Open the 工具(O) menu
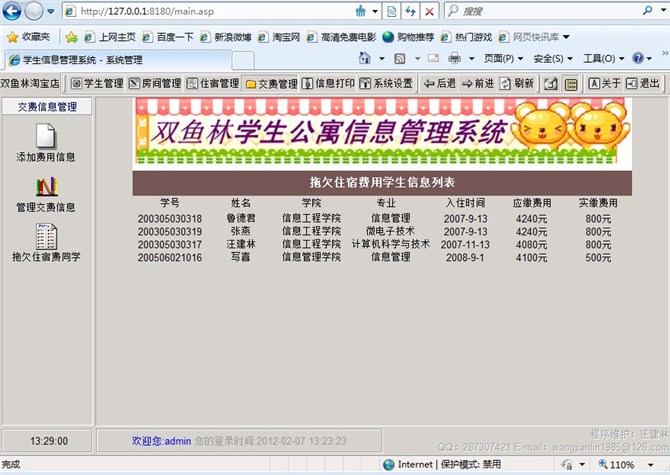670x475 pixels. point(604,59)
